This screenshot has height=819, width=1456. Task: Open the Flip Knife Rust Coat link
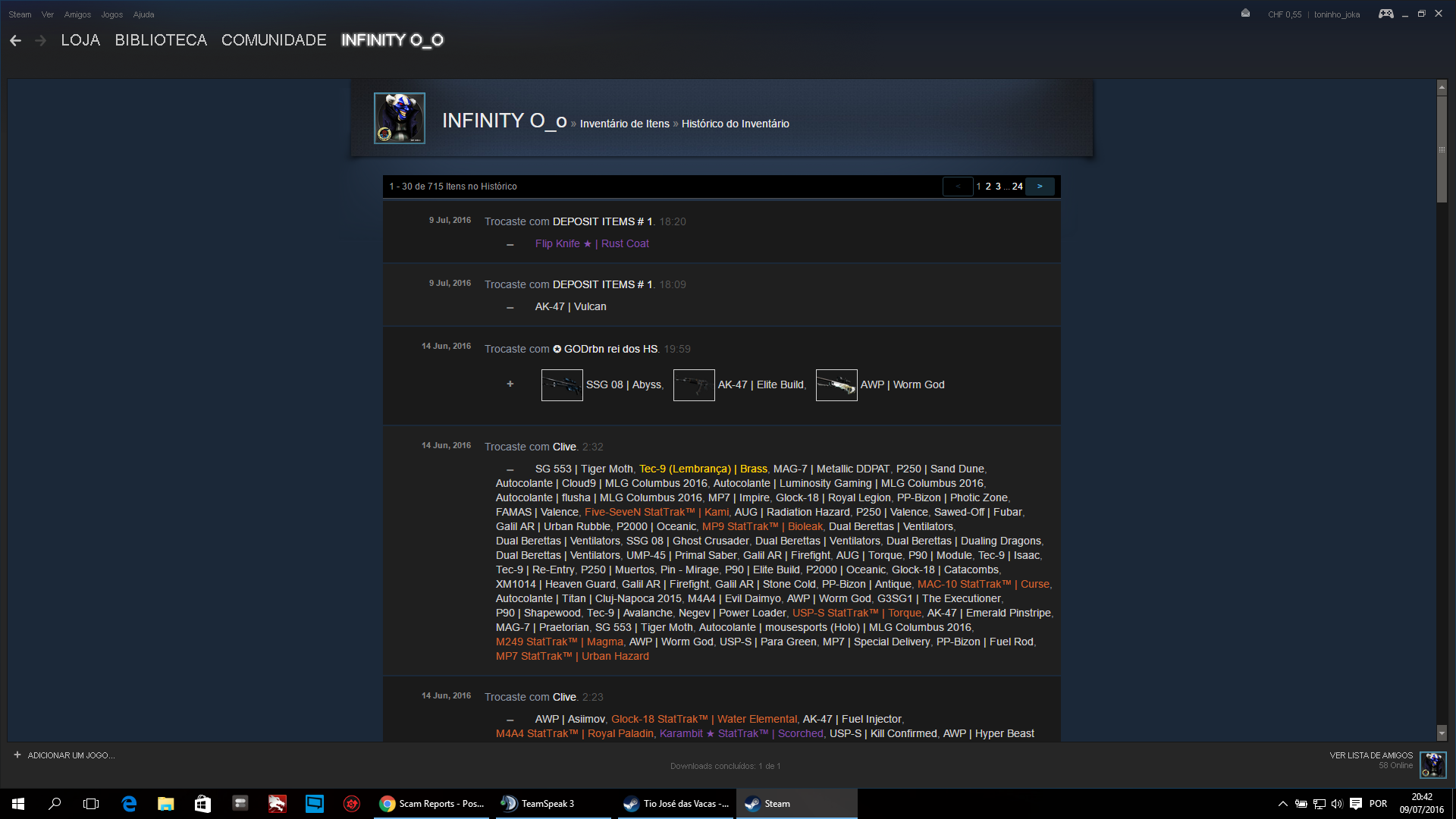[591, 244]
